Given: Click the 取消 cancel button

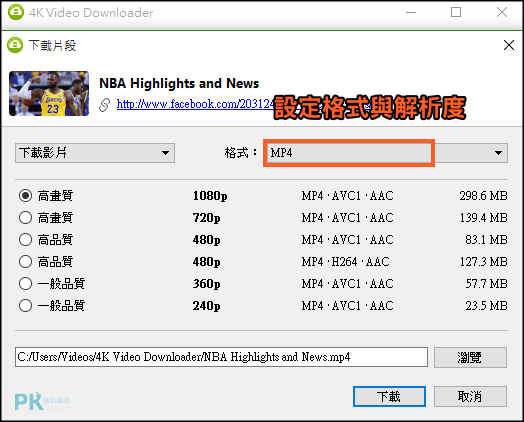Looking at the screenshot, I should coord(470,397).
